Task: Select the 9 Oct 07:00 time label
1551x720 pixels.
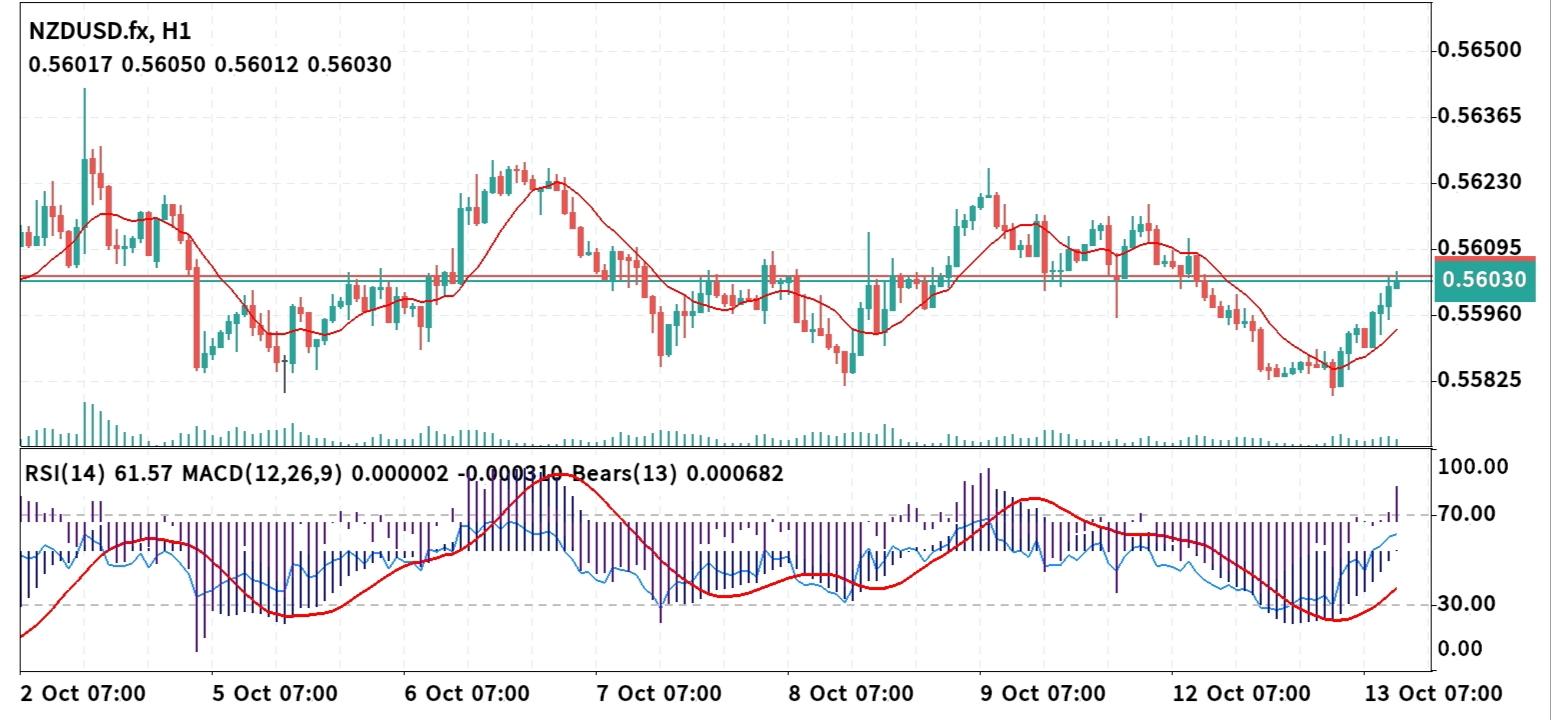Action: [x=1043, y=693]
